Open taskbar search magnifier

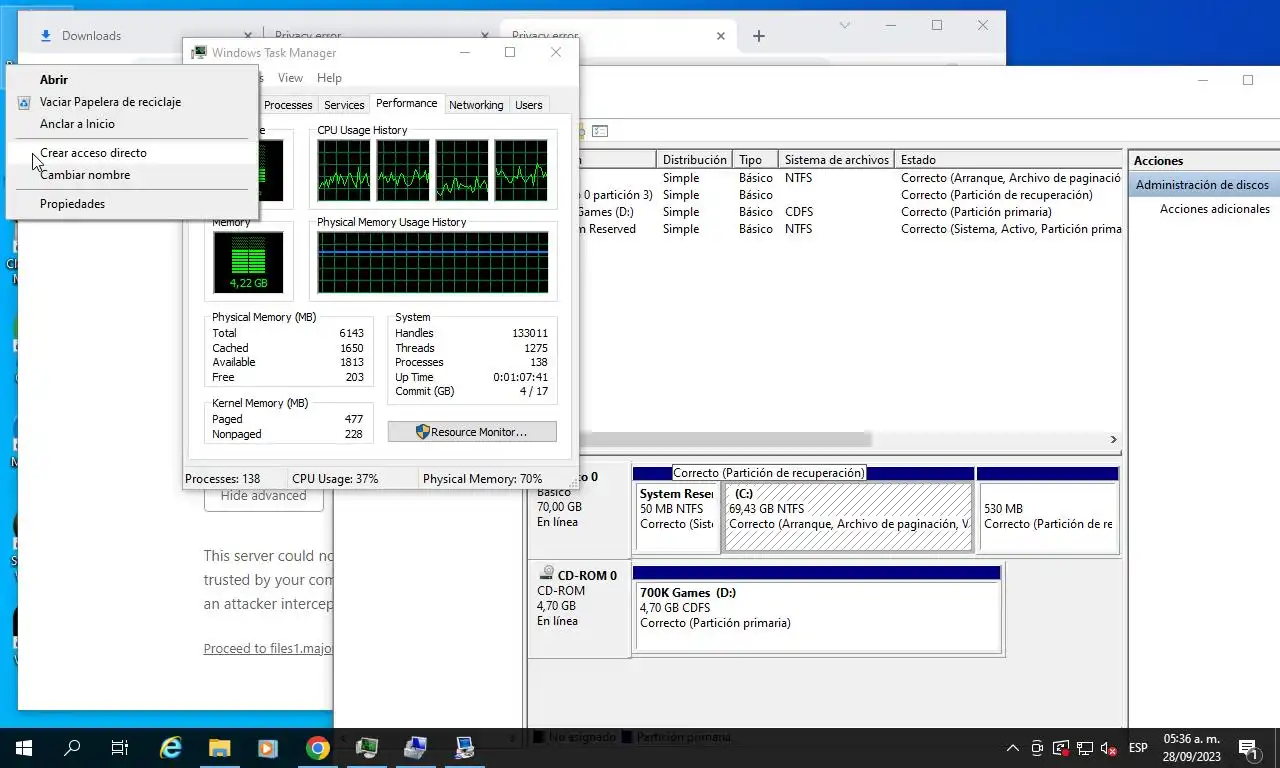72,747
